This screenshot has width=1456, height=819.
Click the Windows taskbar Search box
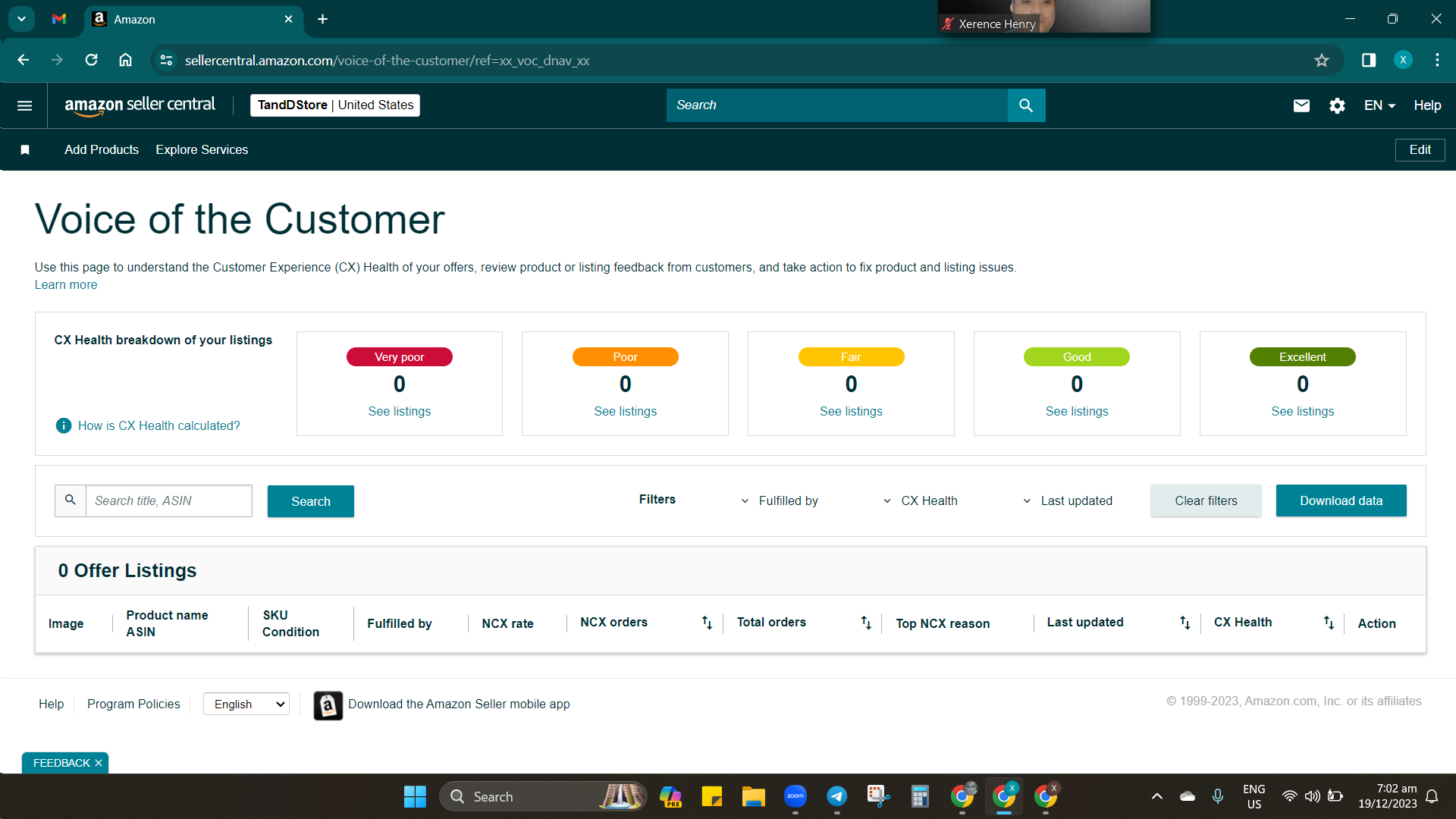[x=543, y=796]
